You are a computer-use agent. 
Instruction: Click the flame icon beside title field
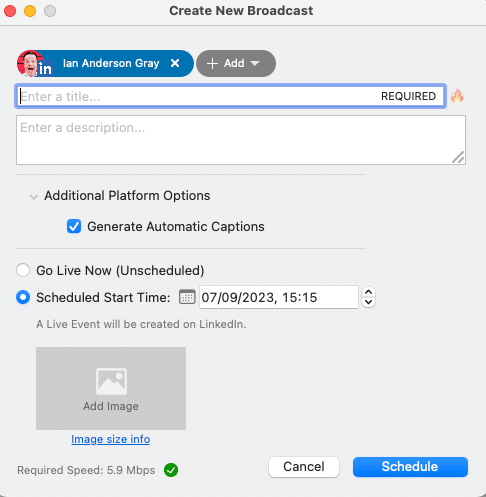point(457,96)
